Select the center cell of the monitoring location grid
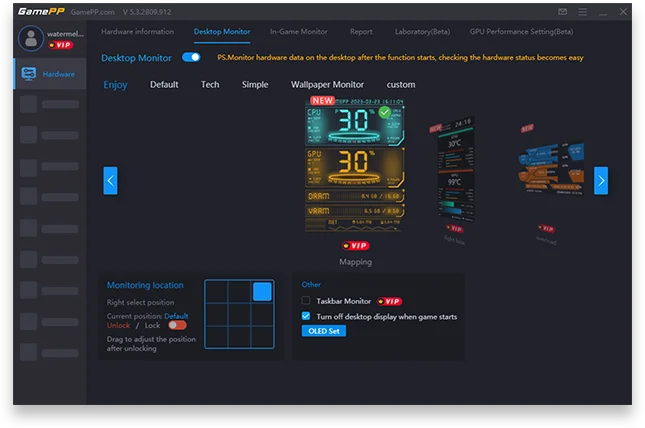Screen dimensions: 645x428 238,314
